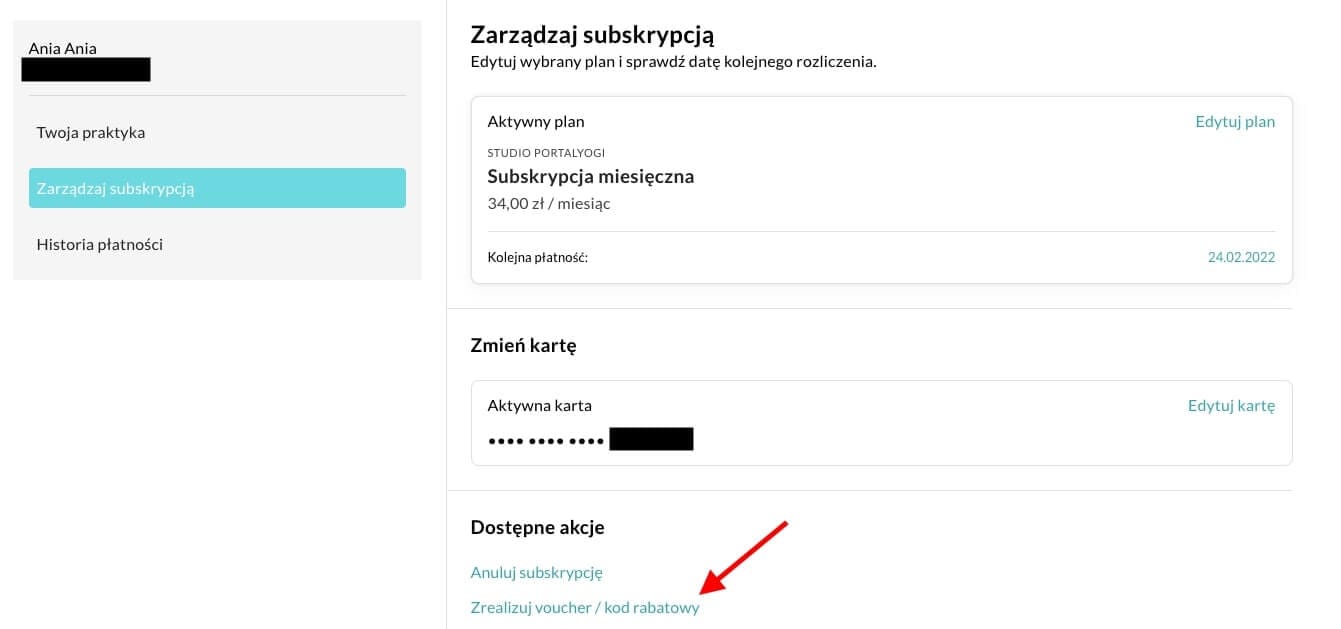
Task: Click the 34,00 zł / miesiąc price
Action: pos(548,204)
